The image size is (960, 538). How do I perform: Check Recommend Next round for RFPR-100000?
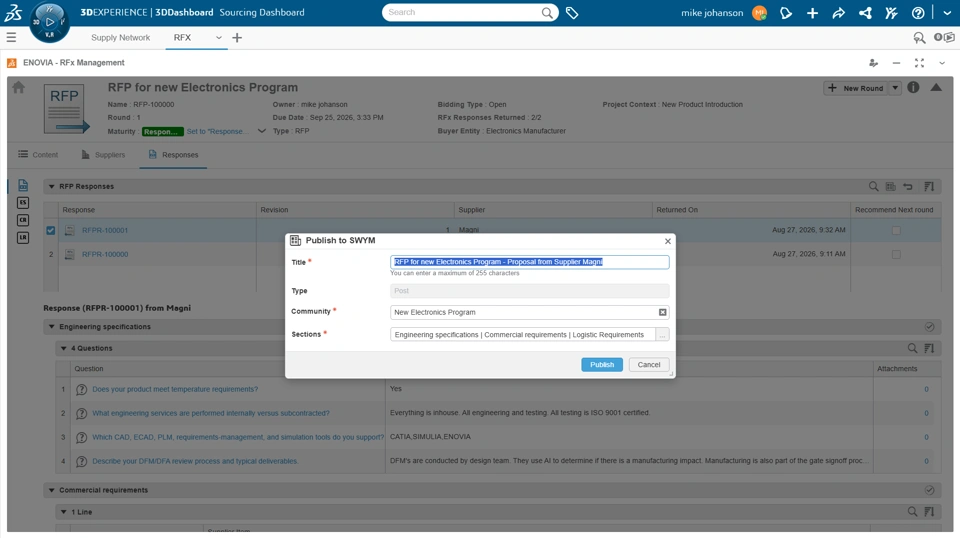click(896, 254)
